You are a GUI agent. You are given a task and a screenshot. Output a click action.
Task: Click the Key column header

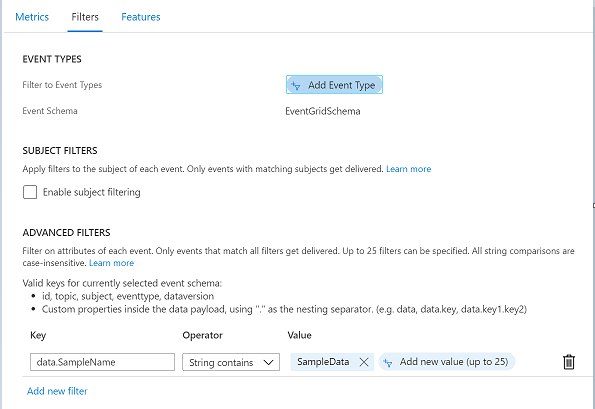point(38,335)
